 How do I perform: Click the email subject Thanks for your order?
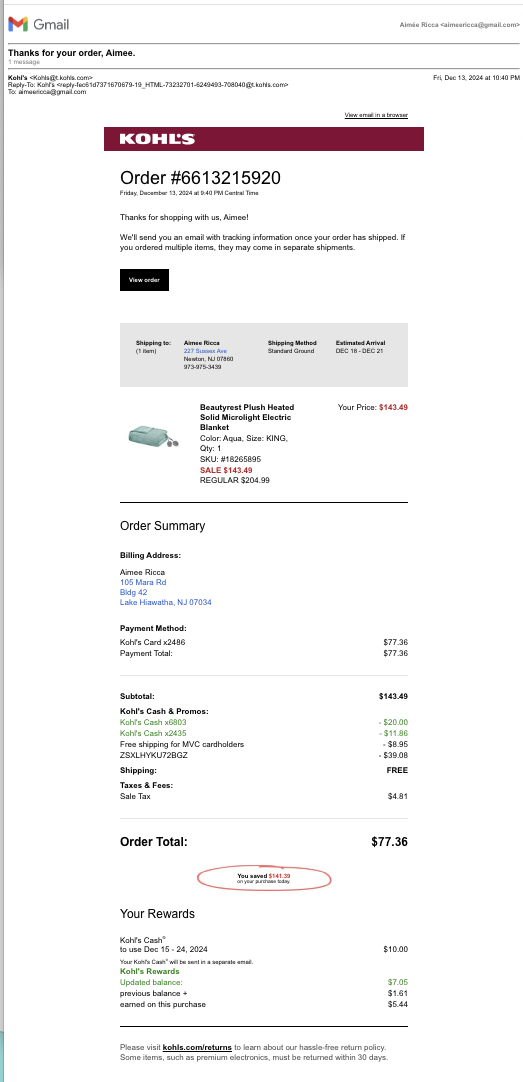pyautogui.click(x=72, y=53)
